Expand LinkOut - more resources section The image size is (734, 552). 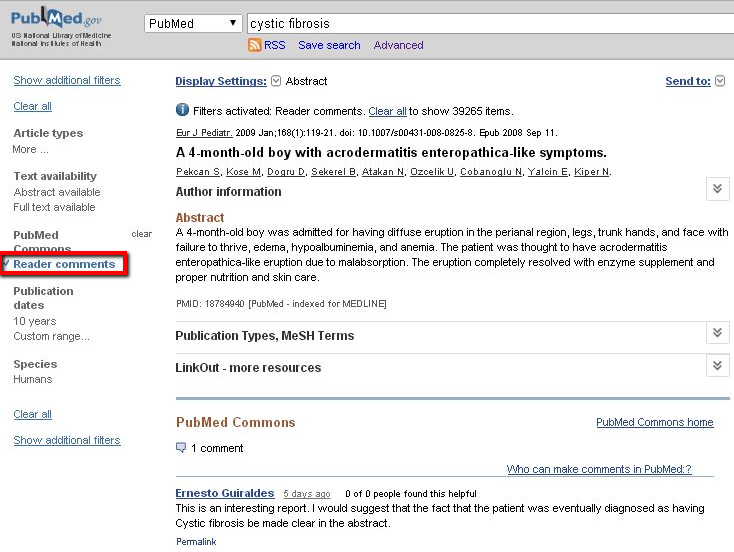pyautogui.click(x=717, y=365)
